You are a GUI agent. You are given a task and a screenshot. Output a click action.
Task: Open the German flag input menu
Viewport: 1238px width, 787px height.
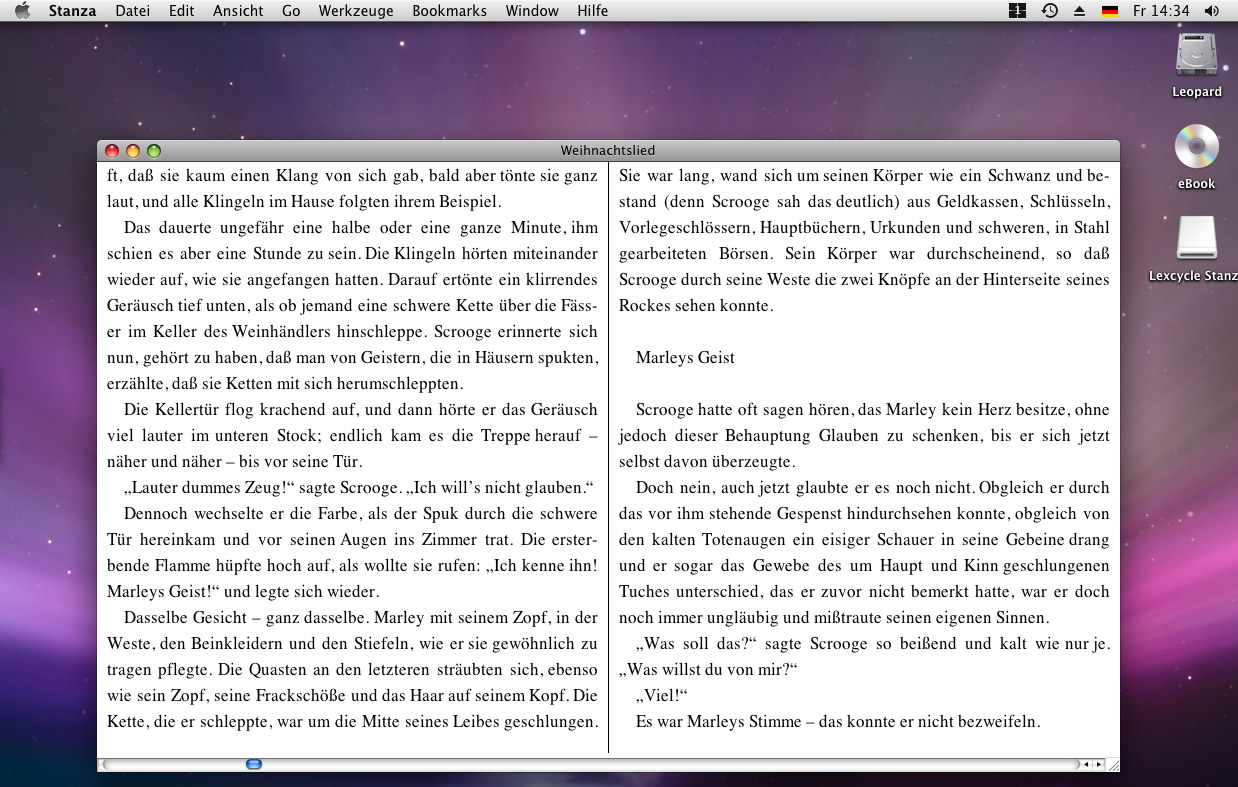(x=1109, y=11)
